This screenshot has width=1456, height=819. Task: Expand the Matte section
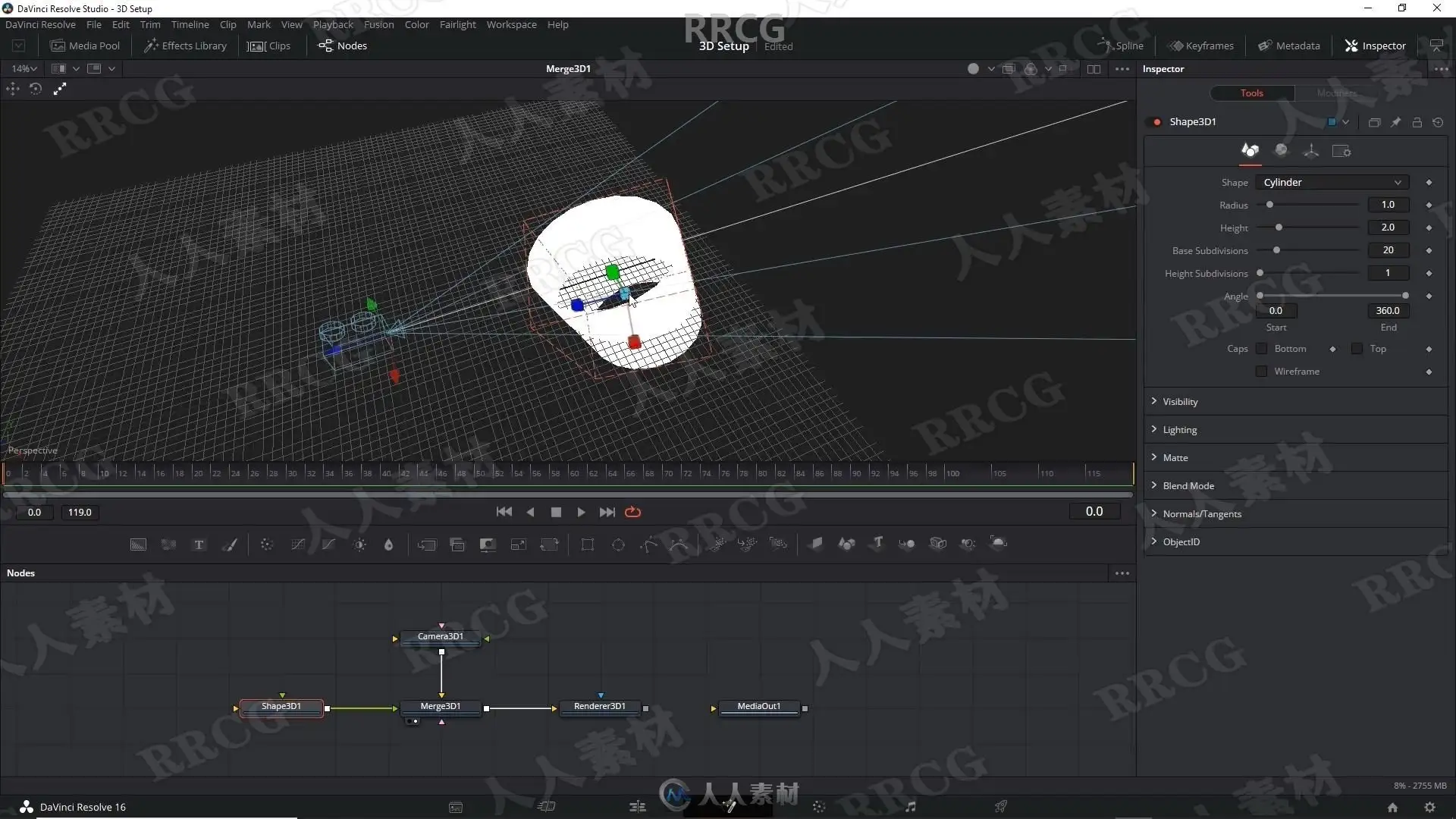(x=1296, y=458)
